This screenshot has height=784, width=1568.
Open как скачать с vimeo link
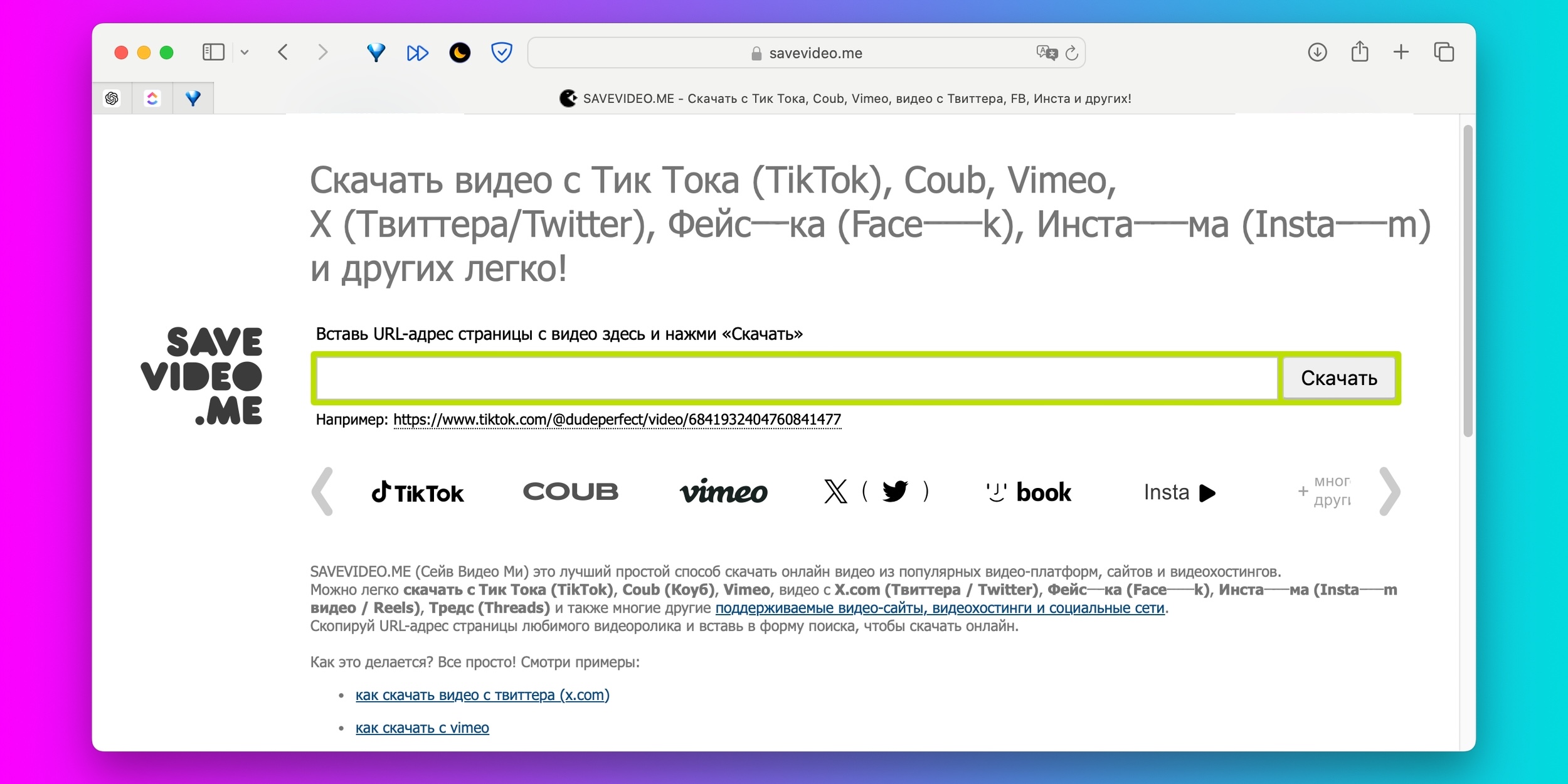pyautogui.click(x=422, y=728)
